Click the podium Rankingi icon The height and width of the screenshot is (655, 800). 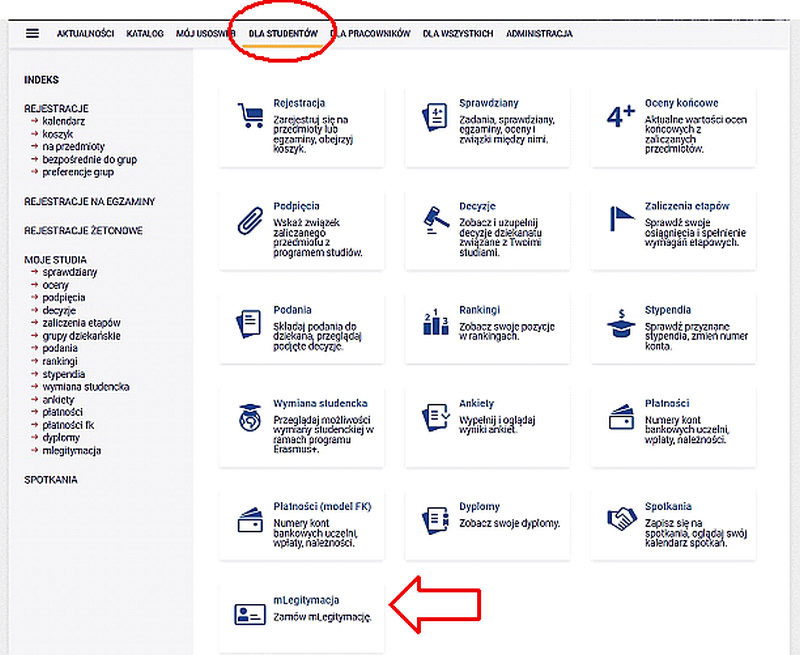click(x=435, y=322)
